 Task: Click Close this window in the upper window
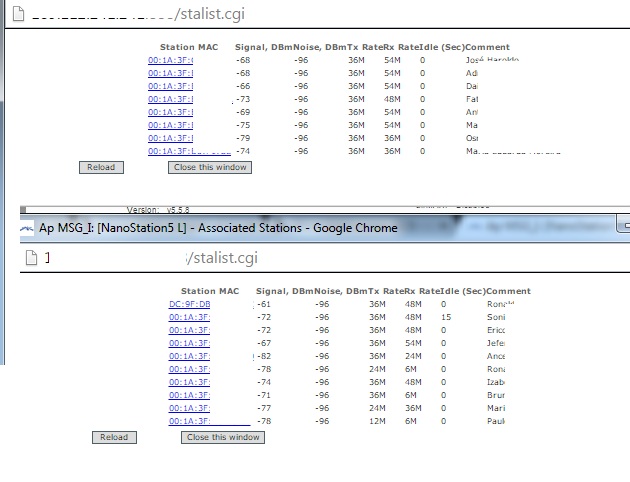point(210,167)
